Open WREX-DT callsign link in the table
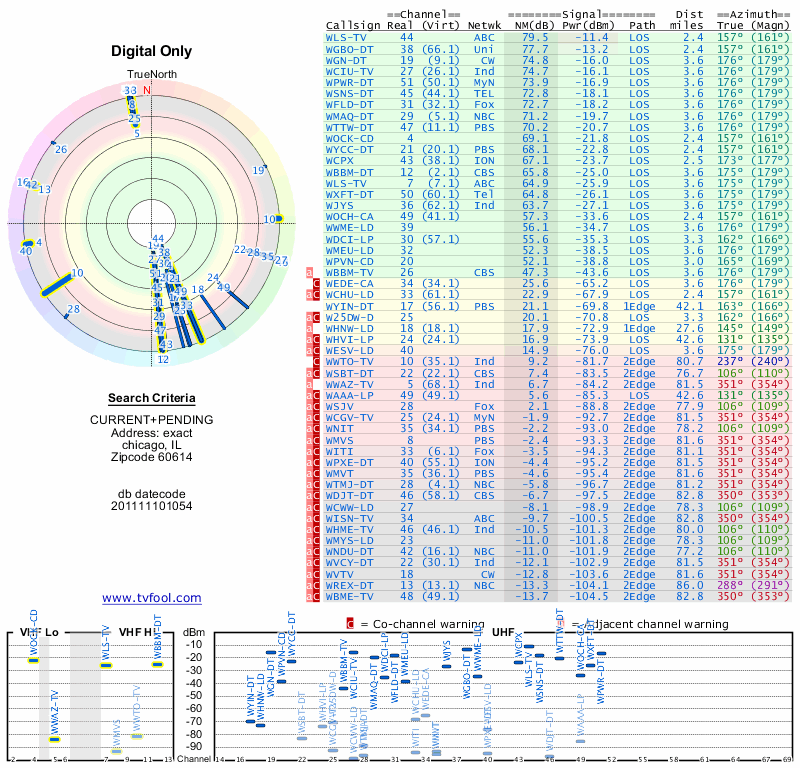The width and height of the screenshot is (800, 768). 349,585
